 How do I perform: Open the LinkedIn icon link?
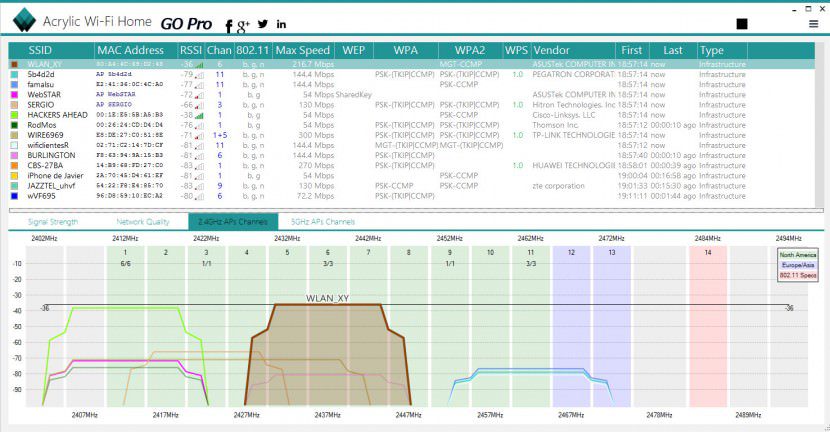(281, 24)
